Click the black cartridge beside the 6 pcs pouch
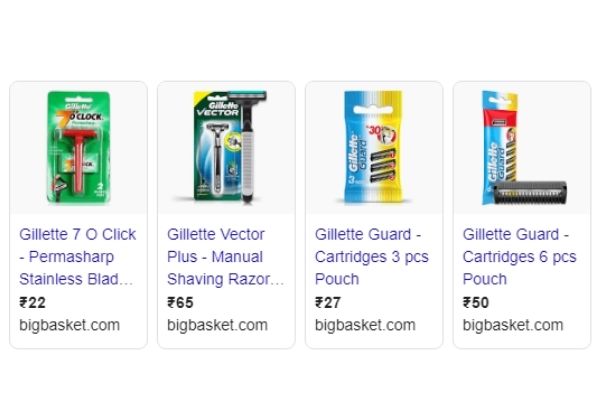 [x=530, y=193]
